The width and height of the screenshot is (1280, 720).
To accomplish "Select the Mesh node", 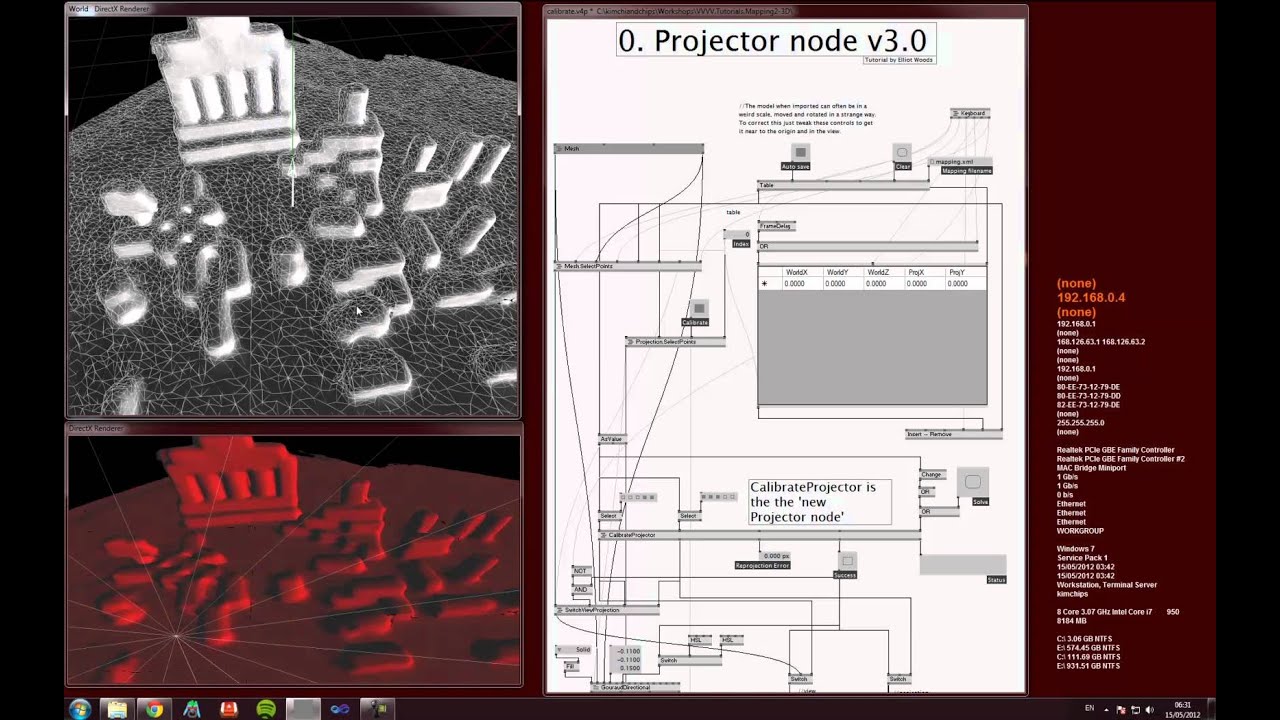I will (629, 149).
